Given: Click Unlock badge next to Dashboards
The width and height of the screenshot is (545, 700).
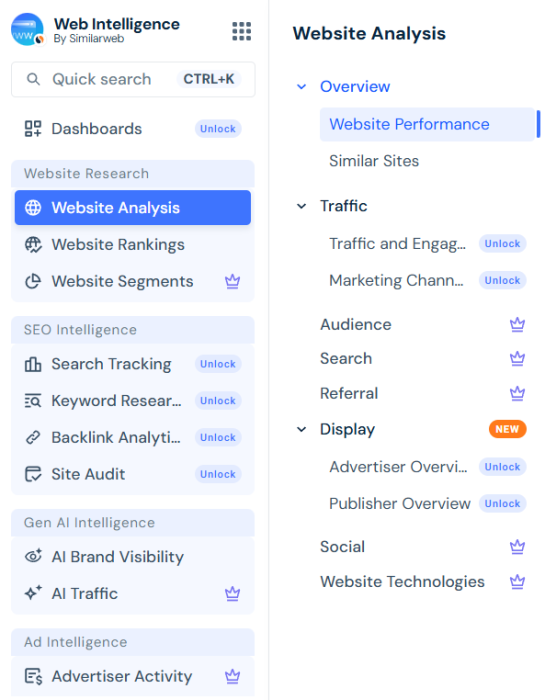Looking at the screenshot, I should tap(218, 129).
